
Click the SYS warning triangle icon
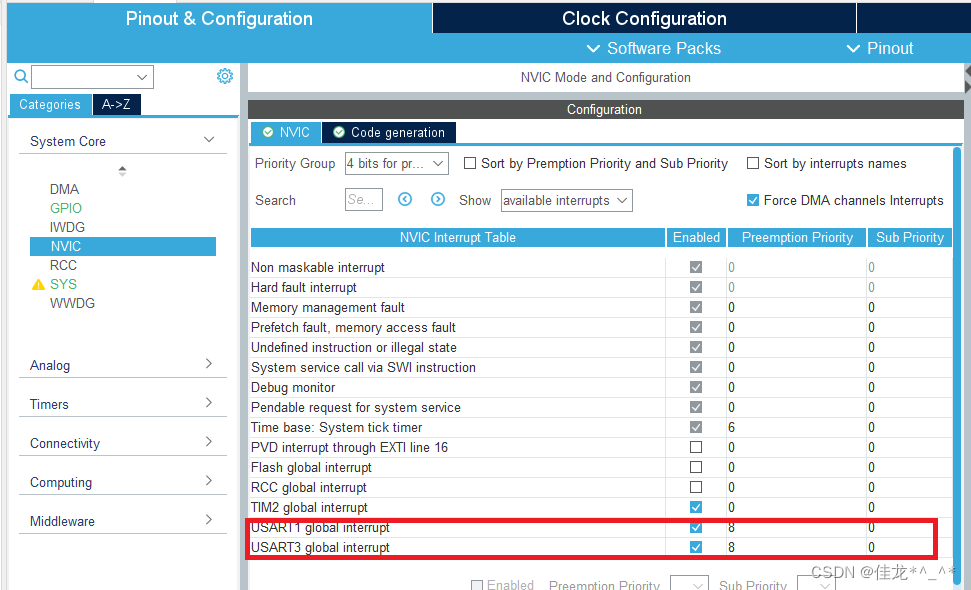coord(38,284)
